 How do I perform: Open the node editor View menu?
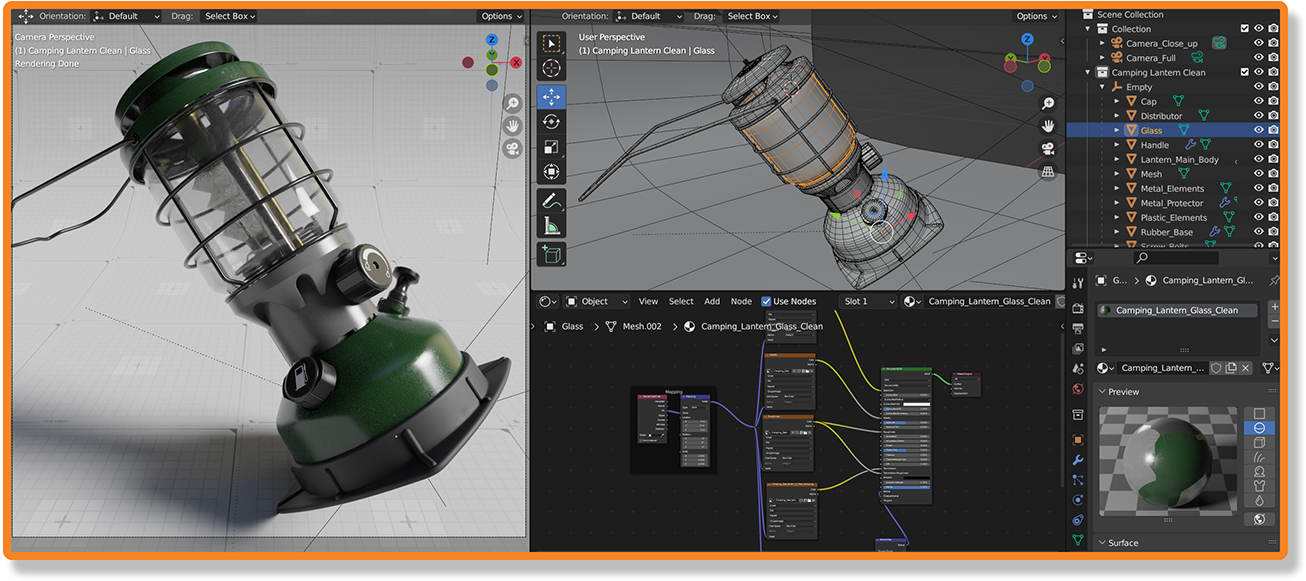pyautogui.click(x=648, y=301)
